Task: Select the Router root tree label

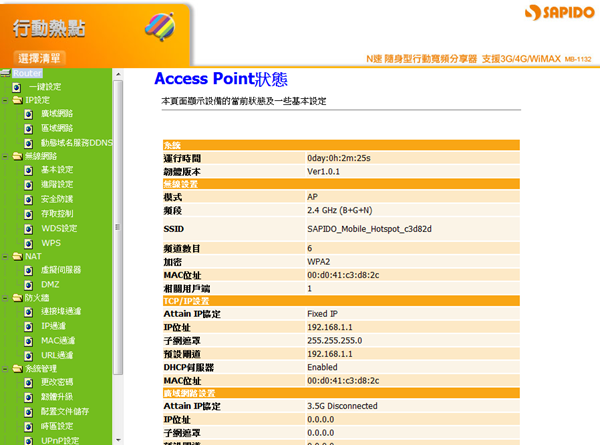Action: click(27, 73)
